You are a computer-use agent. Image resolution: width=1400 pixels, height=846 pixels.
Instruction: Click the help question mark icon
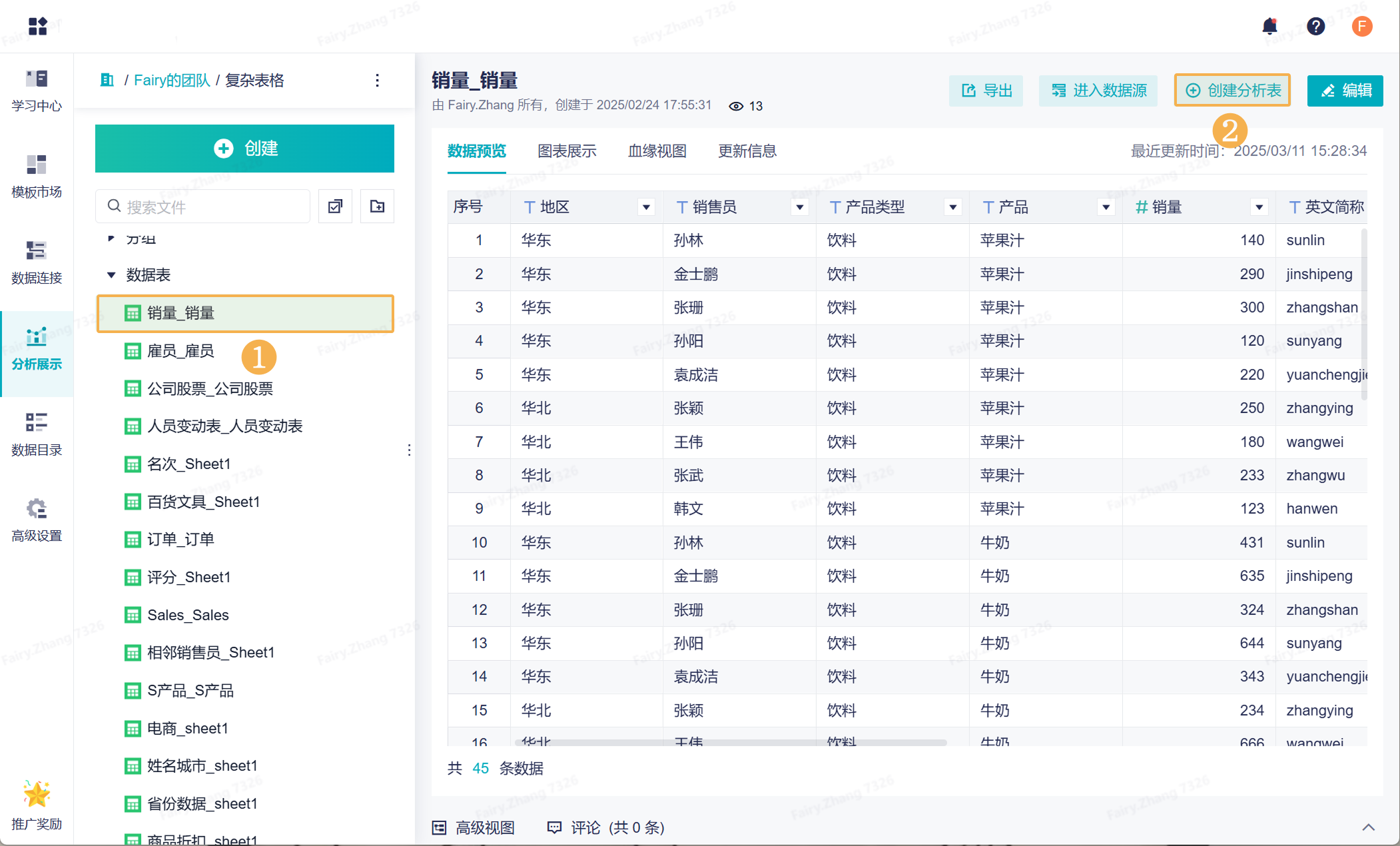[1315, 27]
